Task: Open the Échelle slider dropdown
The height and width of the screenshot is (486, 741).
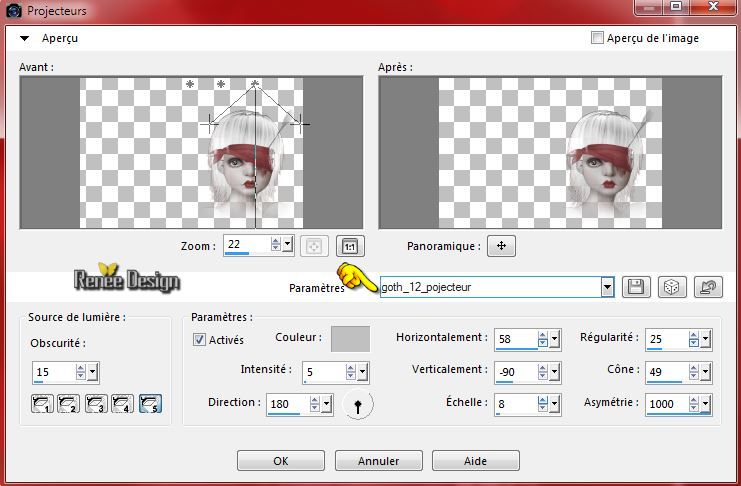Action: [555, 404]
